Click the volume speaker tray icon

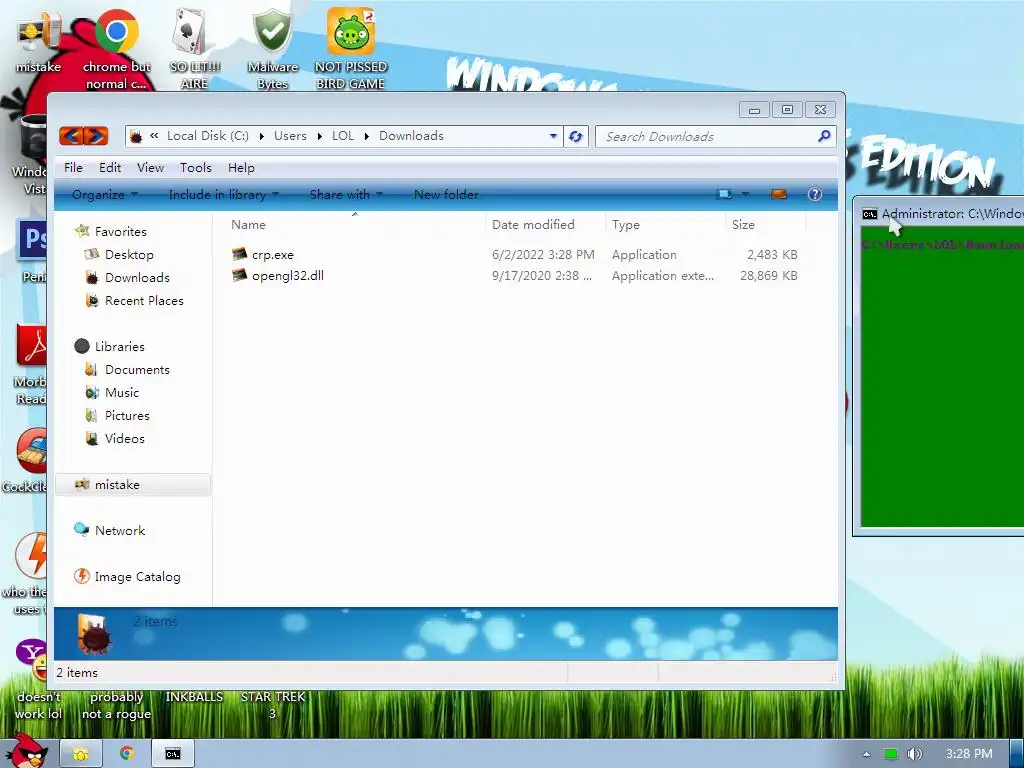coord(914,754)
